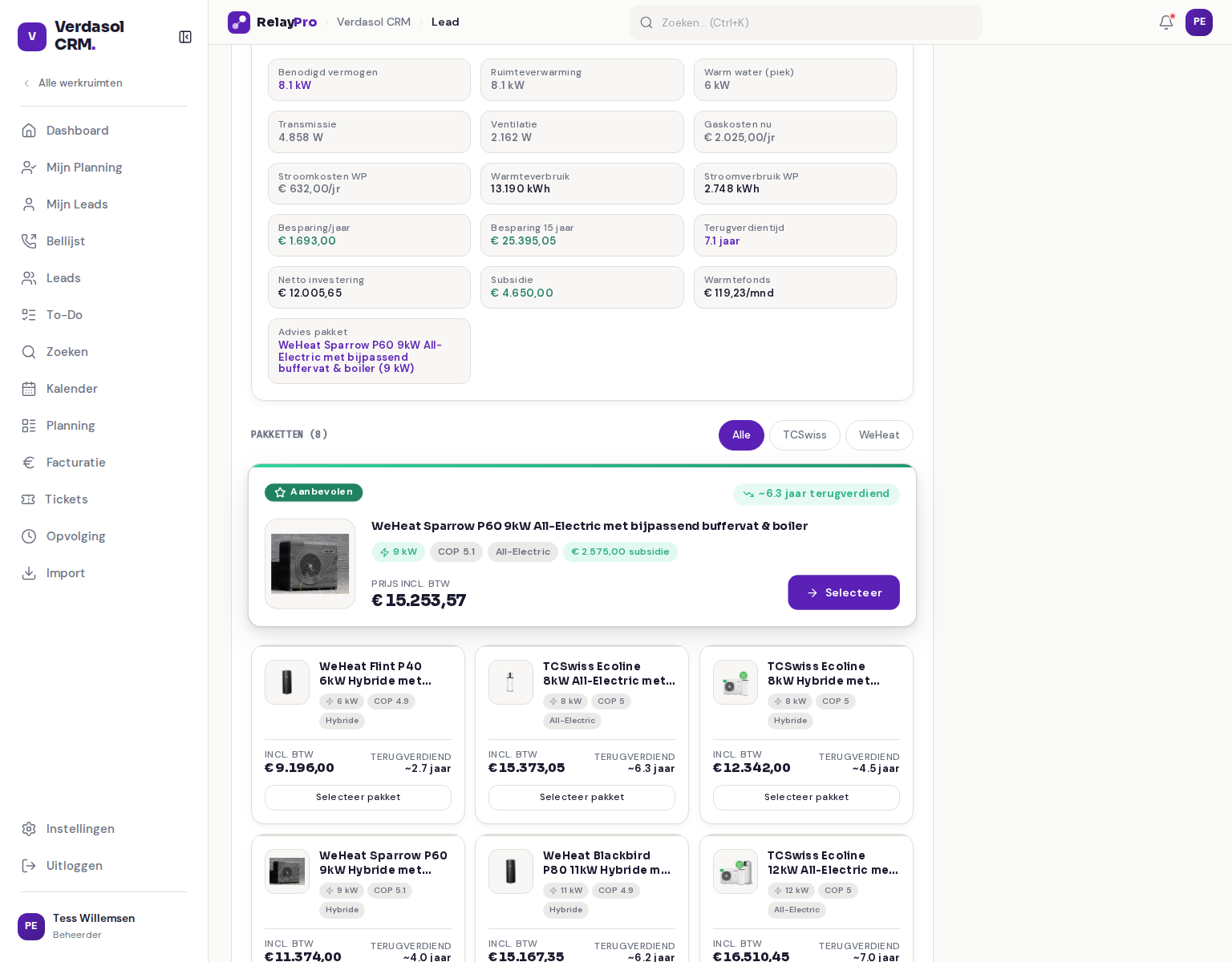Filter packages by TCSwiss
1232x962 pixels.
804,435
